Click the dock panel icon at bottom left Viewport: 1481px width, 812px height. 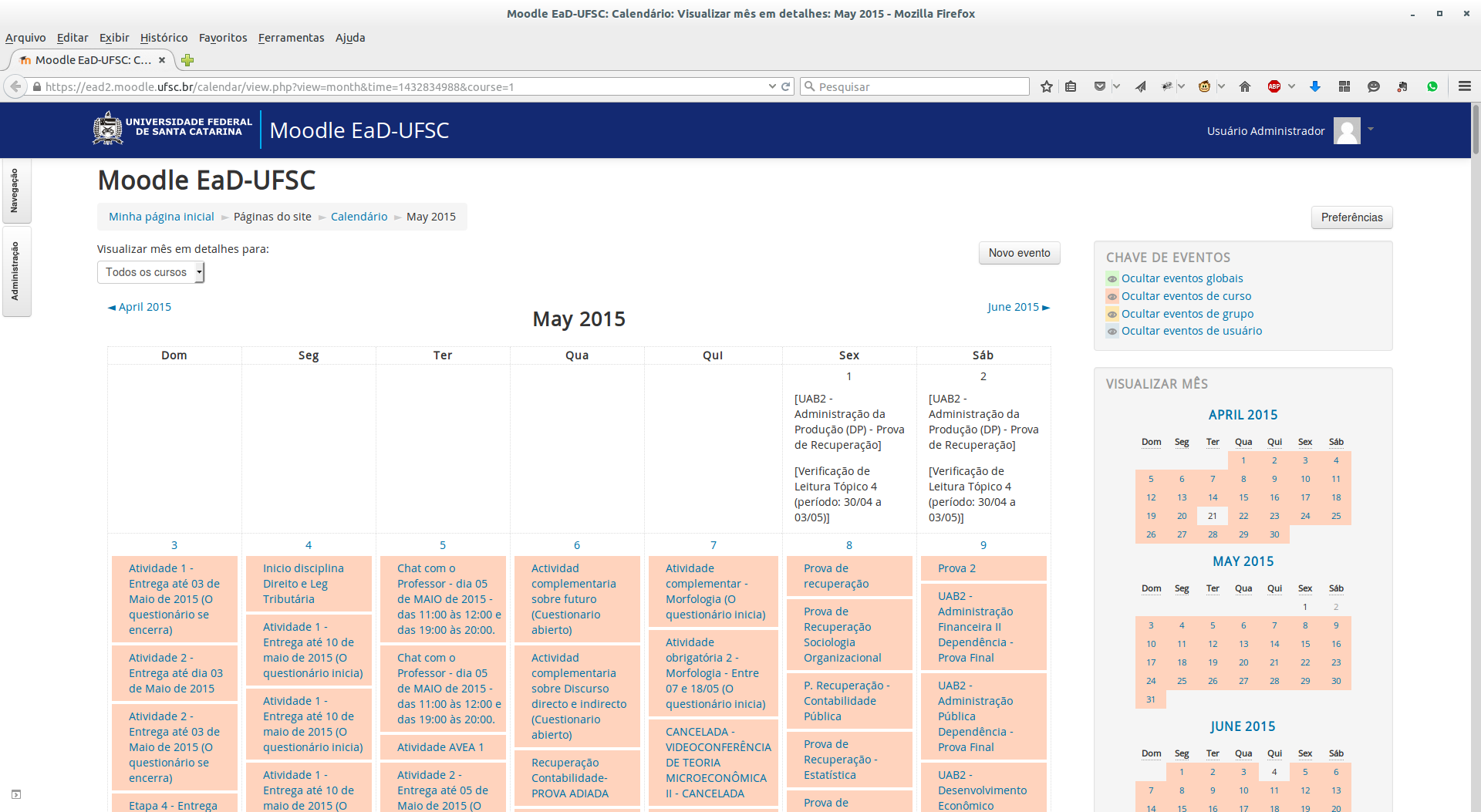click(16, 794)
